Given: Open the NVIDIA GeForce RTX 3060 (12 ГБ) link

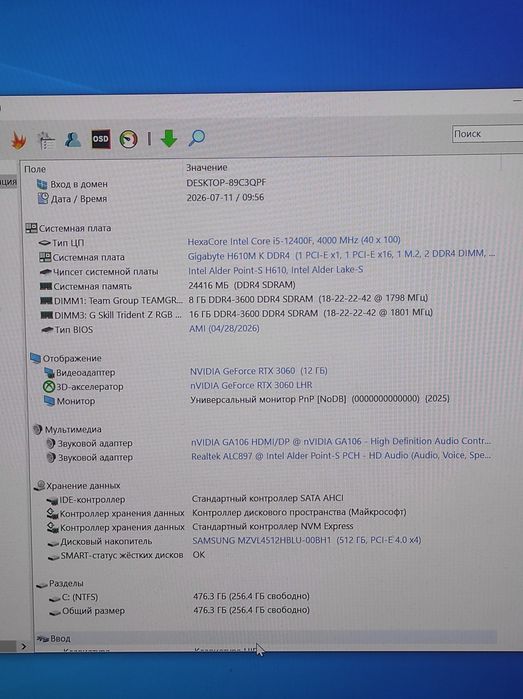Looking at the screenshot, I should tap(259, 371).
